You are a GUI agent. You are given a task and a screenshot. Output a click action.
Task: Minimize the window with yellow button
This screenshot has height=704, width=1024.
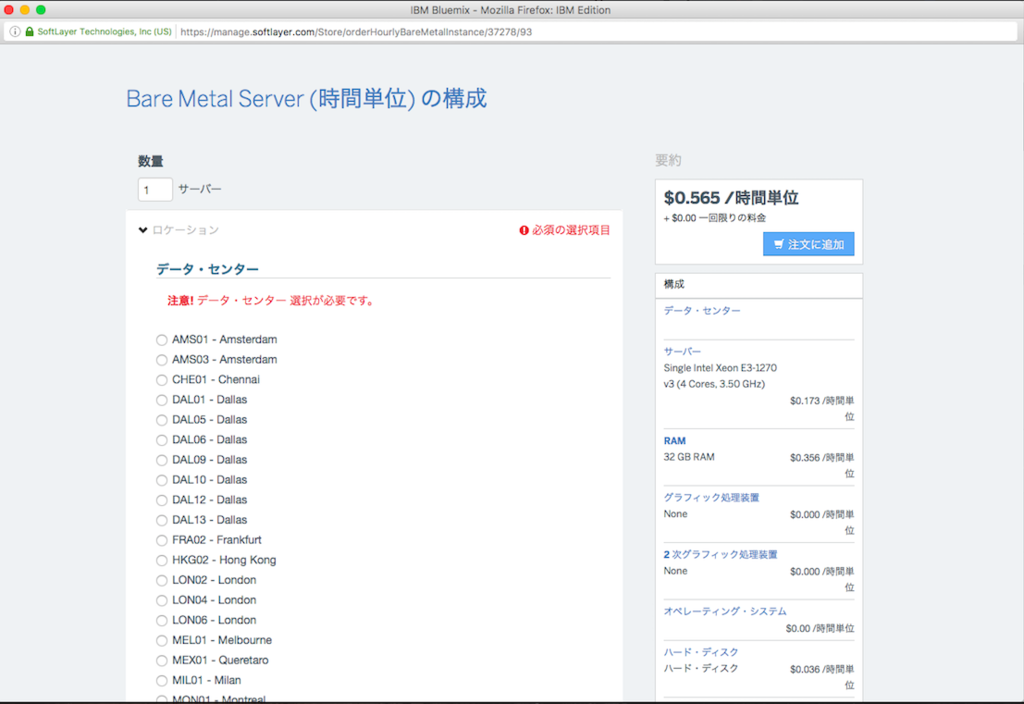[x=25, y=9]
